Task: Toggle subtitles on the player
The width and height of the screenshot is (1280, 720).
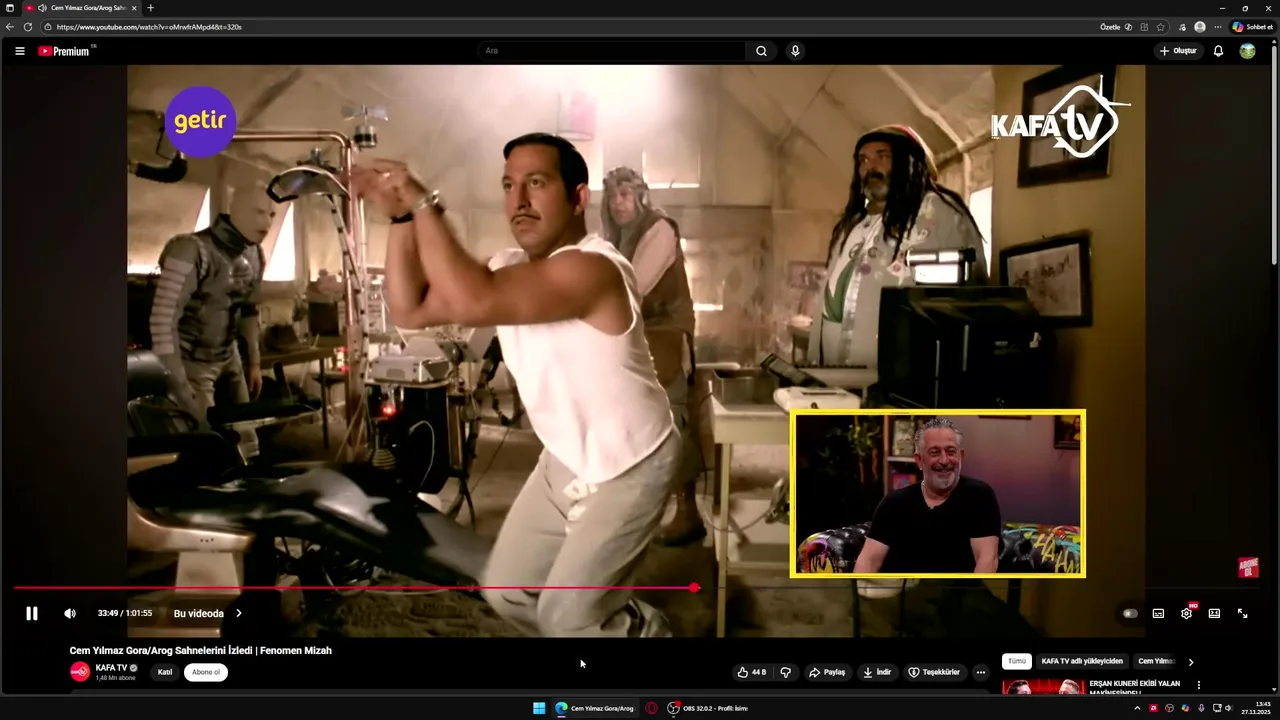Action: [1158, 613]
